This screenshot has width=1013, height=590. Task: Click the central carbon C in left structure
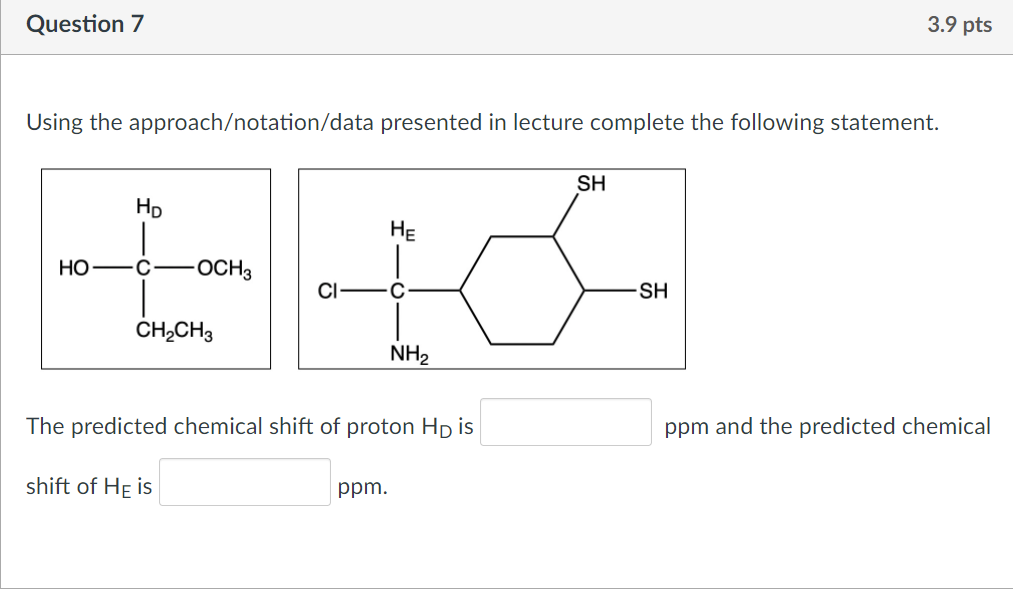pos(144,268)
